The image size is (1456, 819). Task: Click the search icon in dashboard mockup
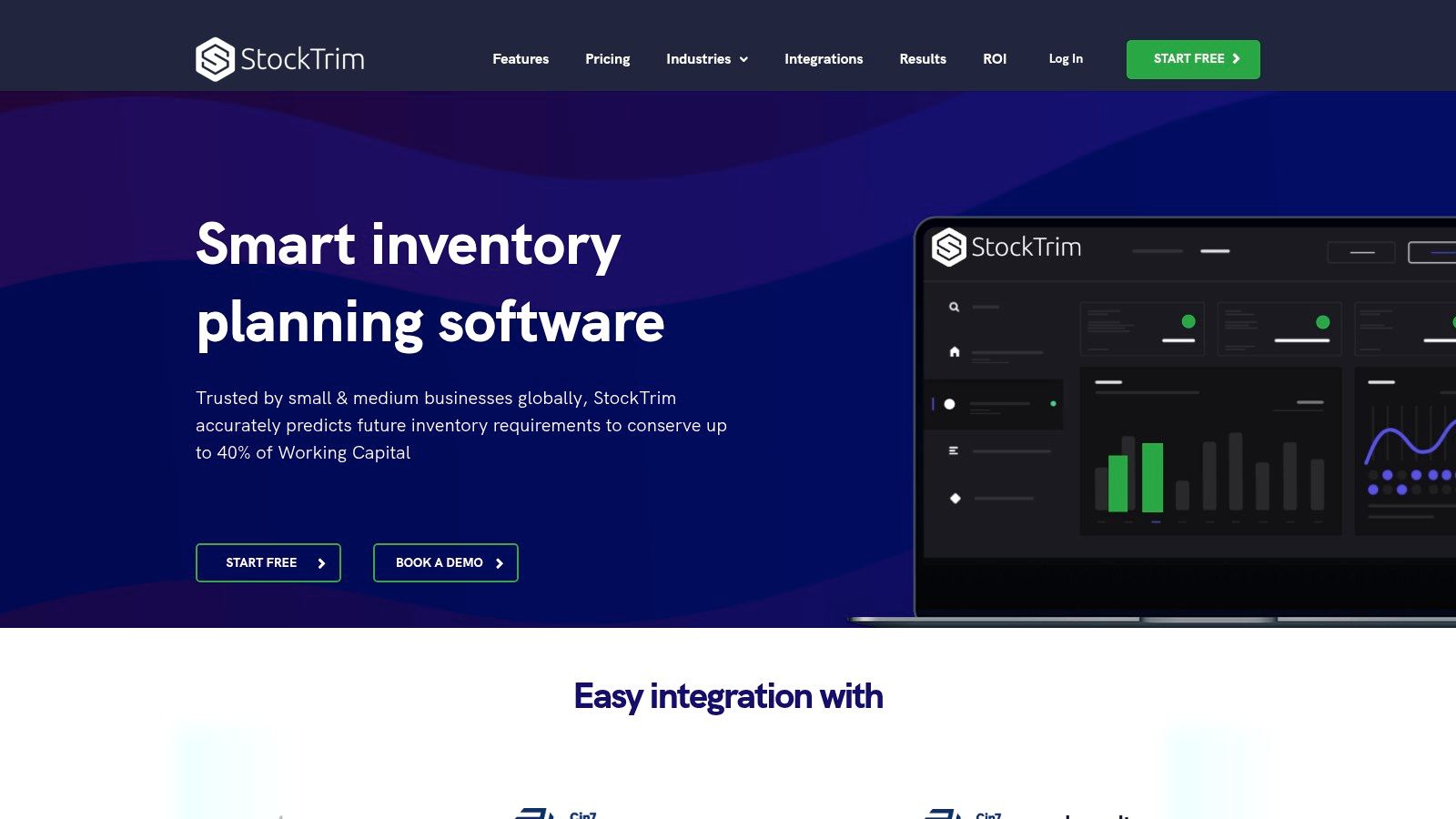tap(954, 307)
